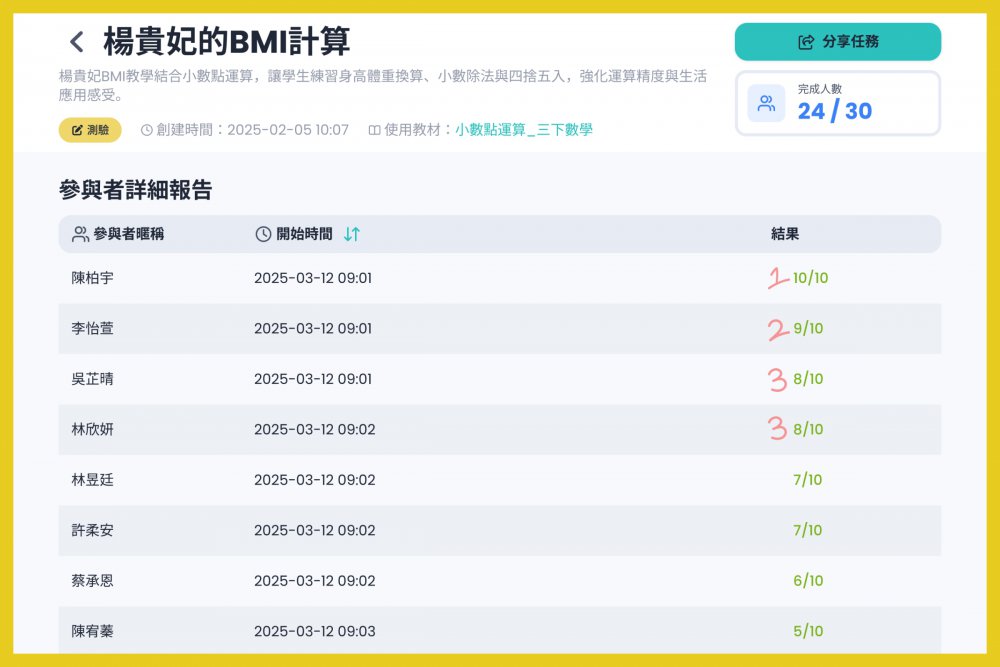The width and height of the screenshot is (1000, 667).
Task: Click the clock icon beside 創建時間
Action: [147, 130]
